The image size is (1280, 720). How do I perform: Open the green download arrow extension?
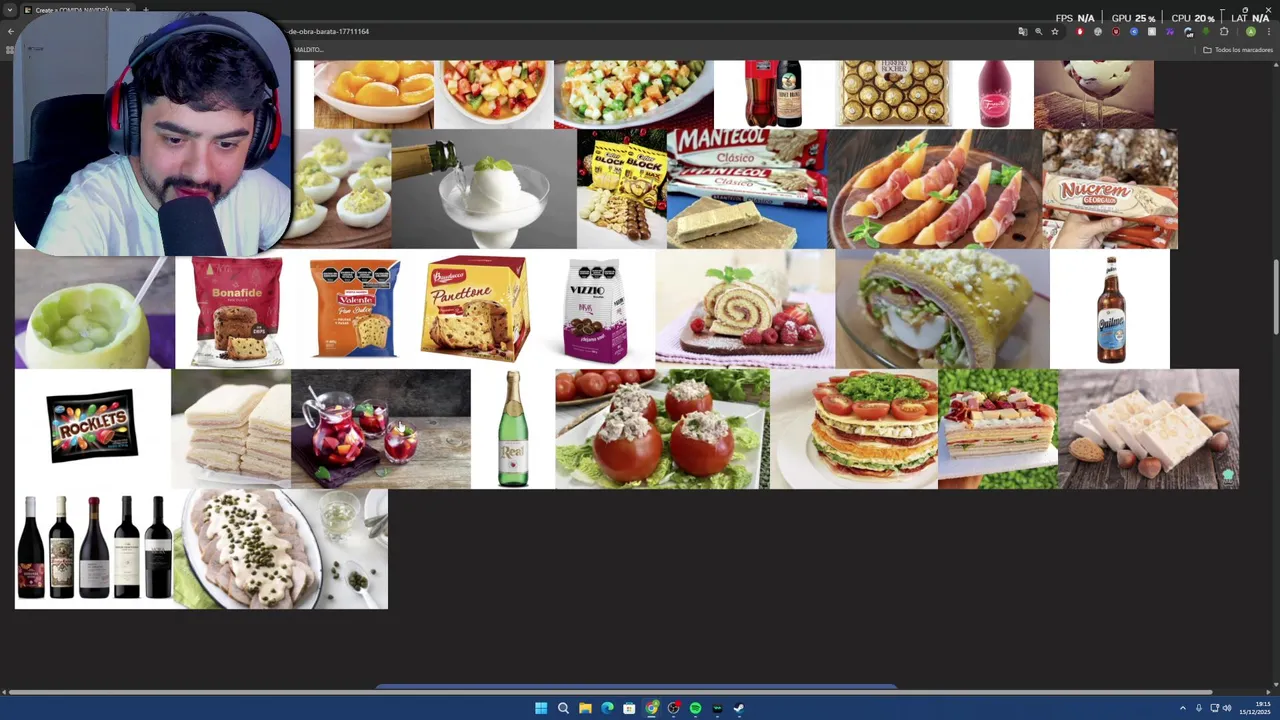pyautogui.click(x=1206, y=32)
